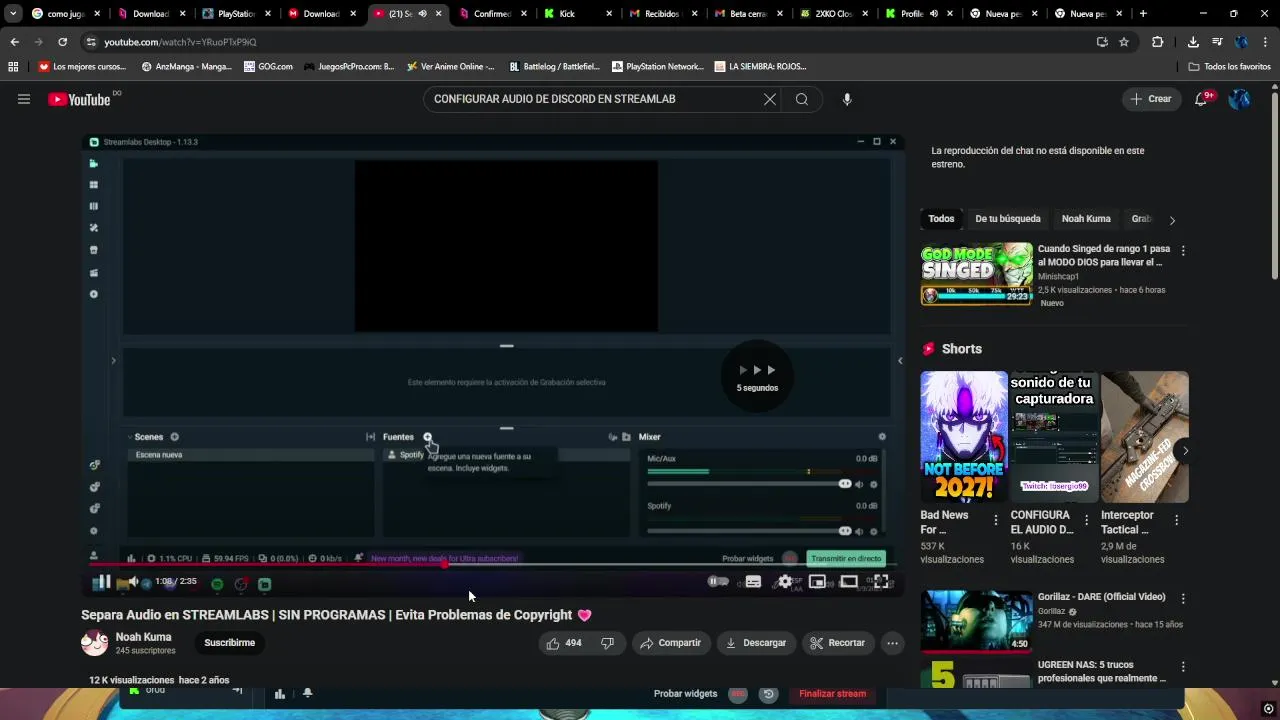Click the Compartir button
The height and width of the screenshot is (720, 1280).
(x=671, y=643)
